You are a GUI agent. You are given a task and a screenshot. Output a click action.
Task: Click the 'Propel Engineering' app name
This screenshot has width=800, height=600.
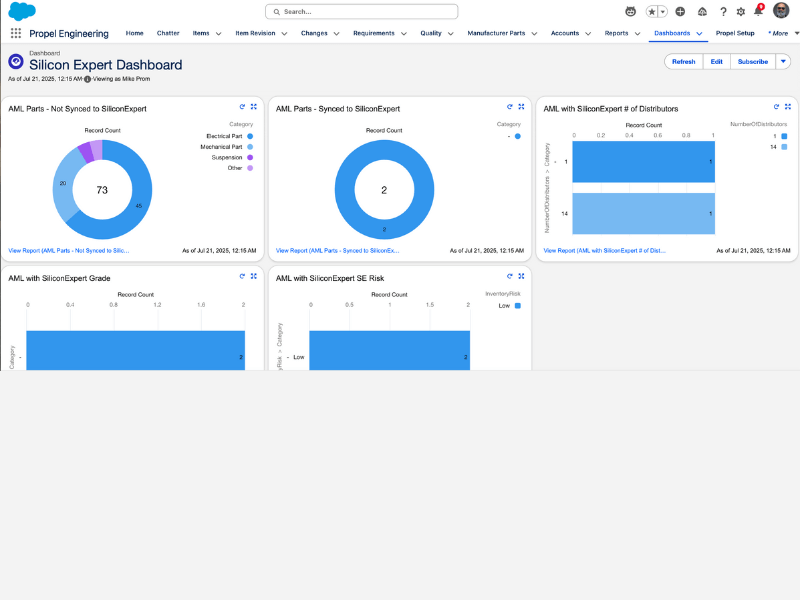(x=69, y=34)
